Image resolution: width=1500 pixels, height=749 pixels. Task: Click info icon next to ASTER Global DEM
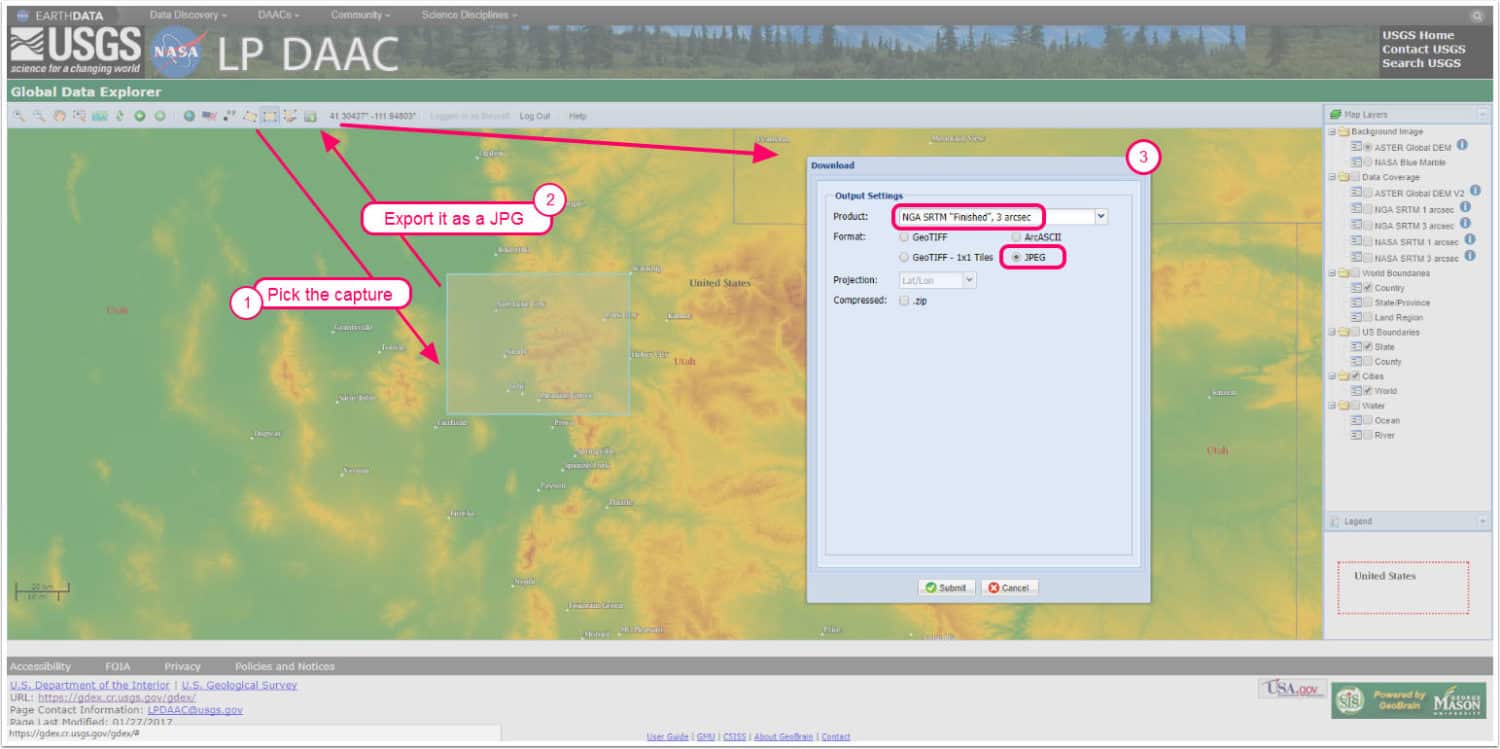point(1461,146)
